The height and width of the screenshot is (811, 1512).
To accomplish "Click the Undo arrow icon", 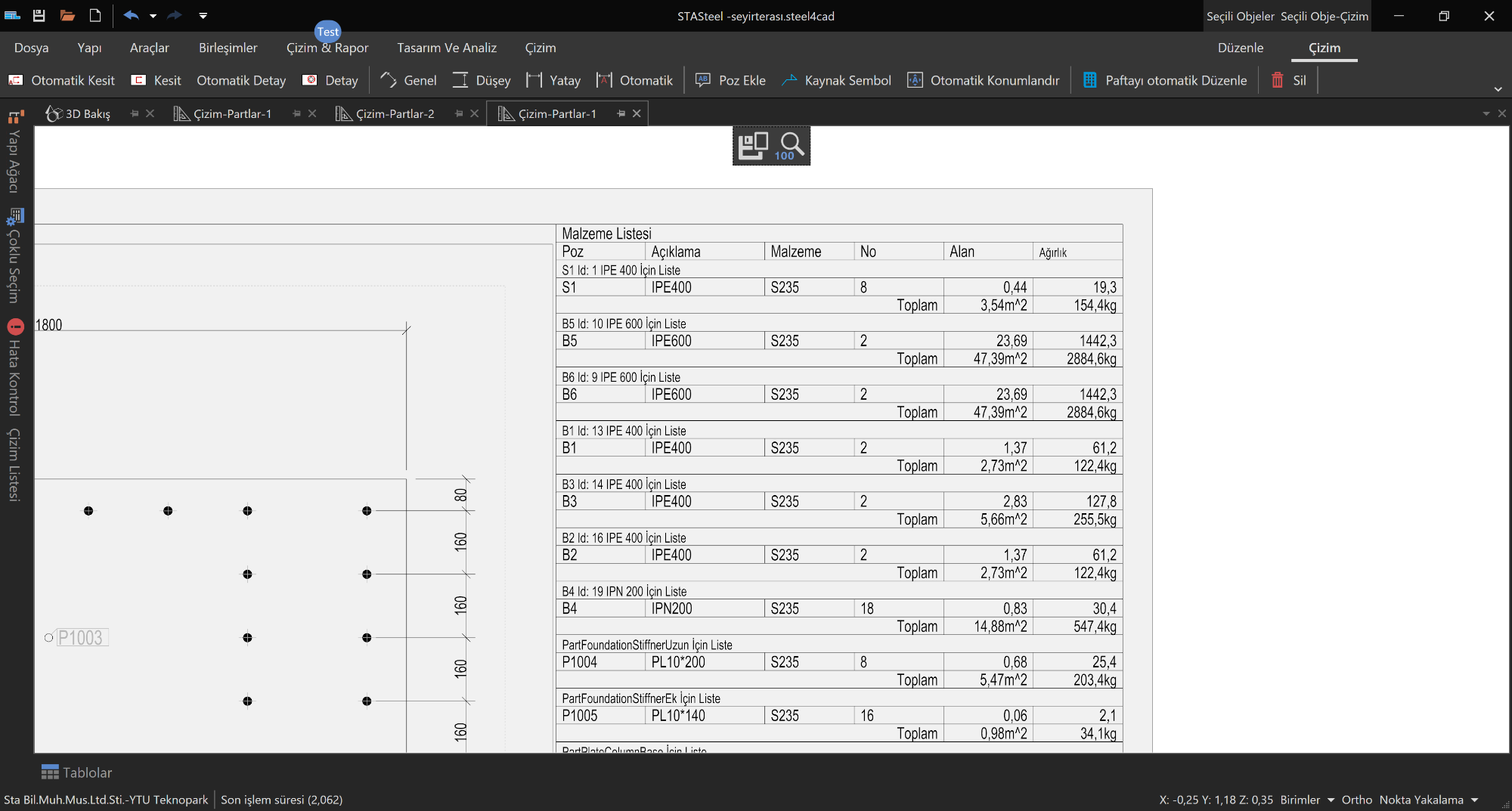I will (131, 15).
